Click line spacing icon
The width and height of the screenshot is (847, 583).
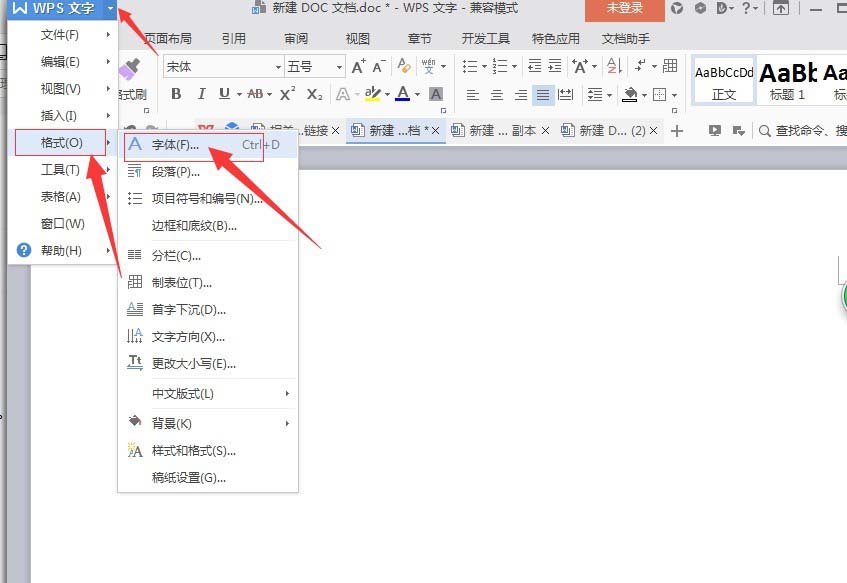[x=595, y=95]
